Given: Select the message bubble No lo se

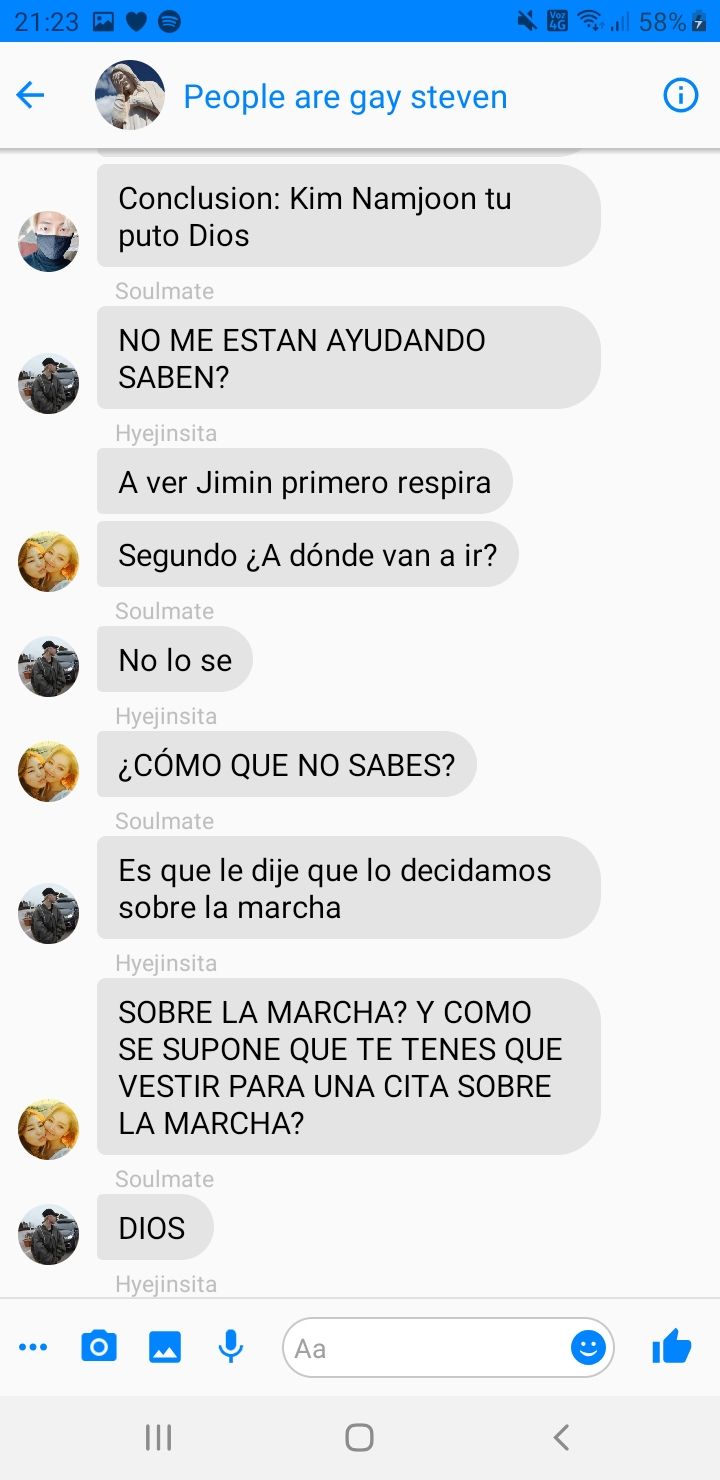Looking at the screenshot, I should (x=175, y=660).
